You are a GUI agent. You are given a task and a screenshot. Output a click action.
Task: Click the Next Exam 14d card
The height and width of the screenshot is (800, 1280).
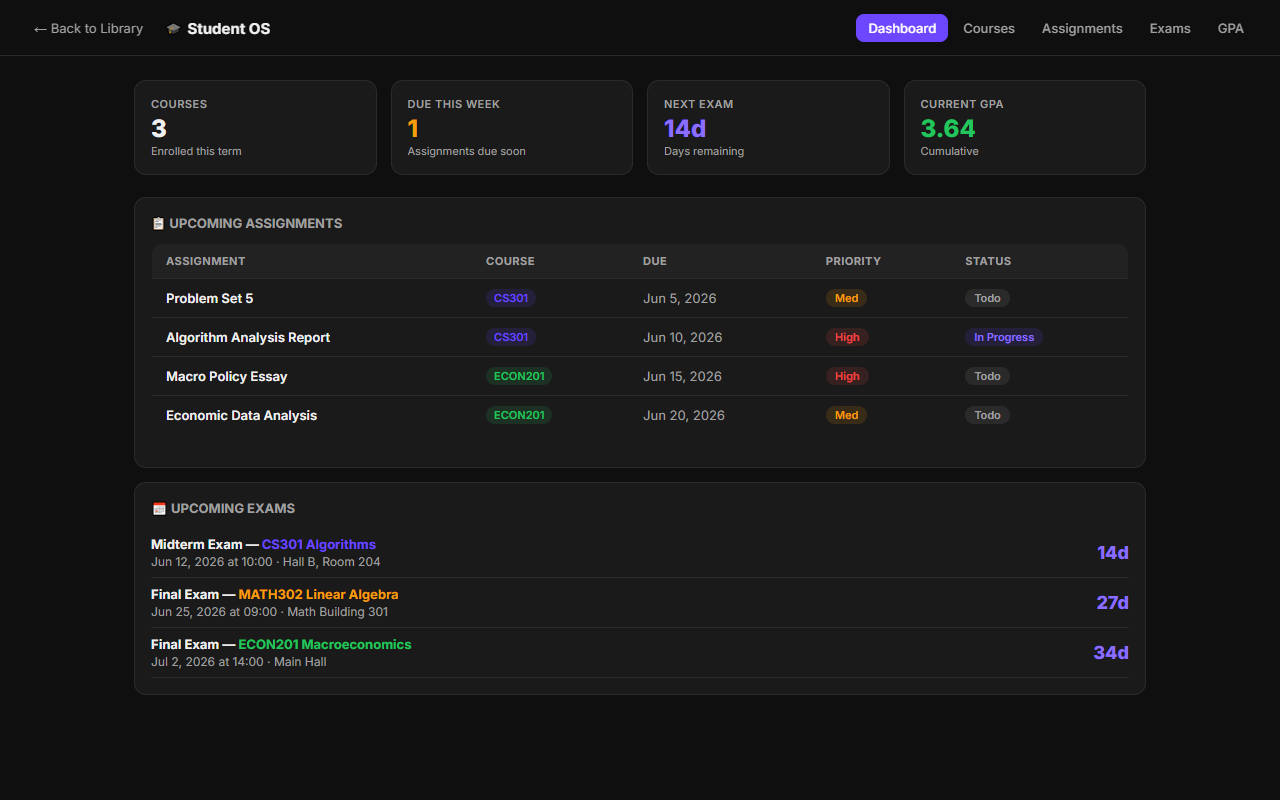[768, 128]
